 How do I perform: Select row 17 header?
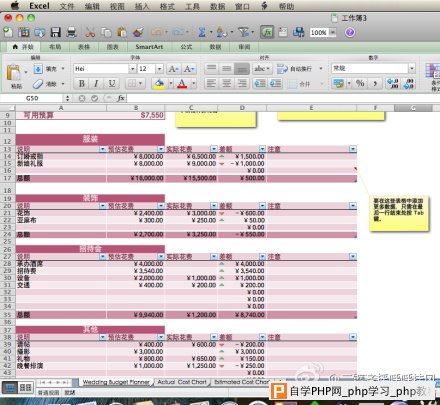[x=7, y=178]
